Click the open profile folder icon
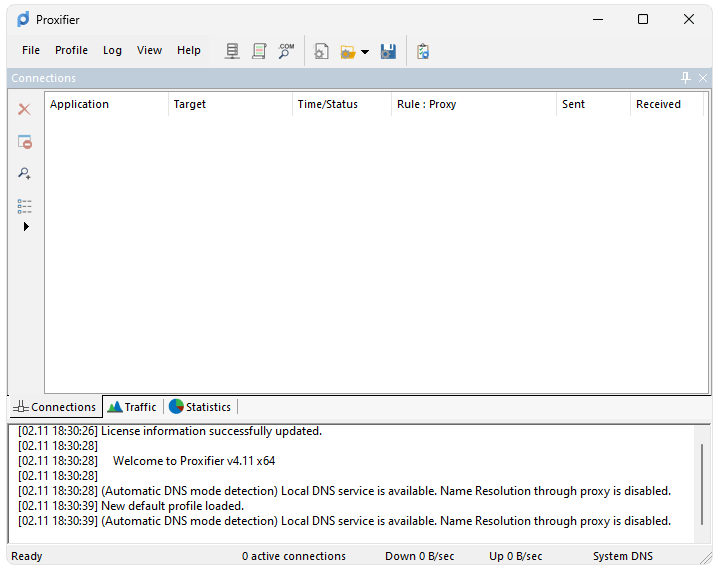720x570 pixels. pyautogui.click(x=348, y=52)
